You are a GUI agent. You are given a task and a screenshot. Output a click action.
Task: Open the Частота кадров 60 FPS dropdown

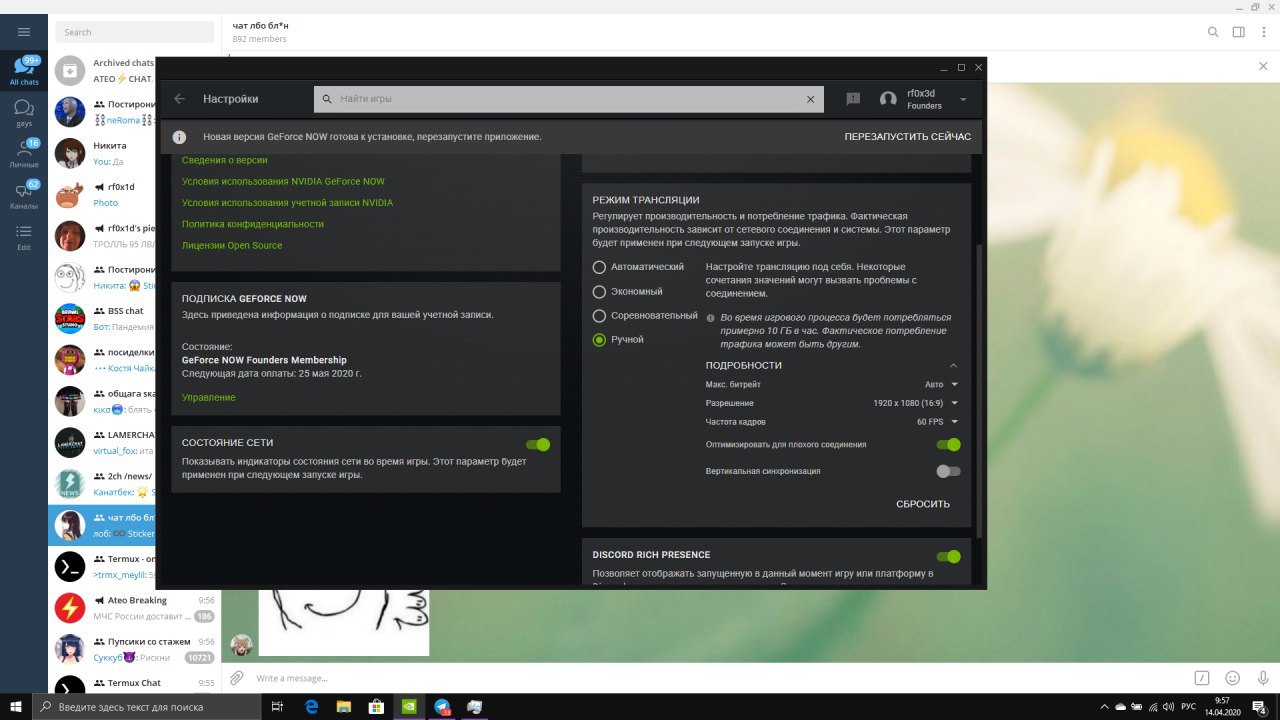click(938, 422)
